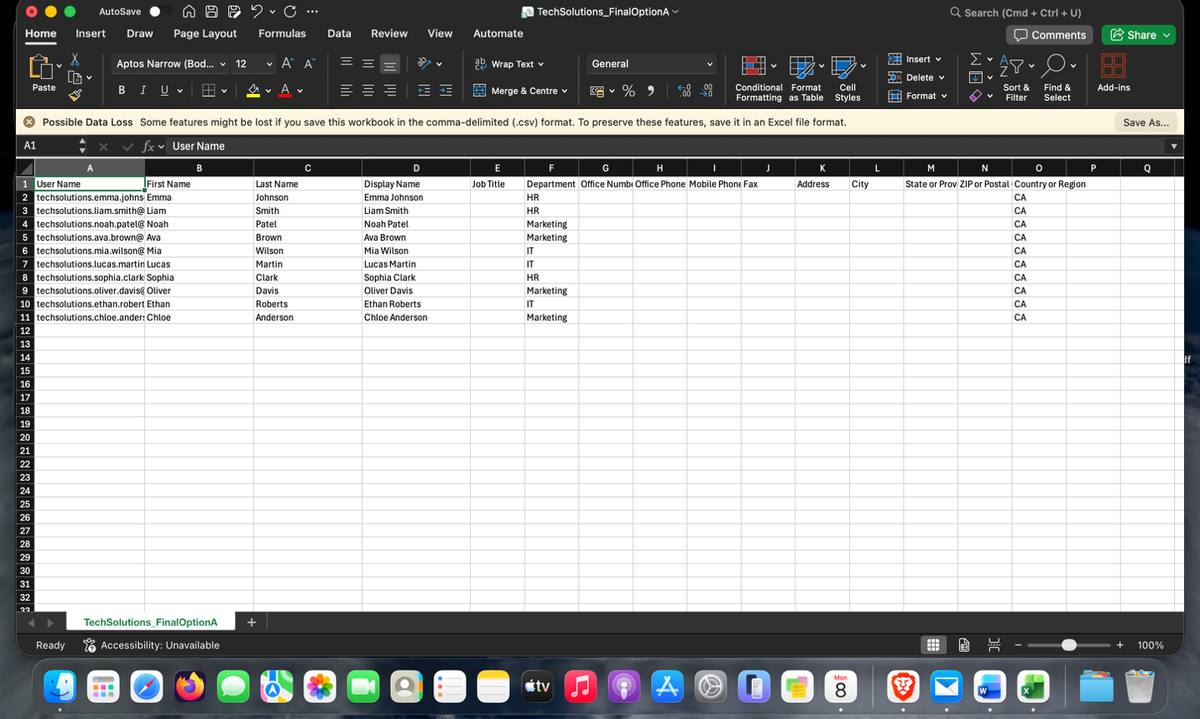
Task: Click the red font colour swatch
Action: pos(286,91)
